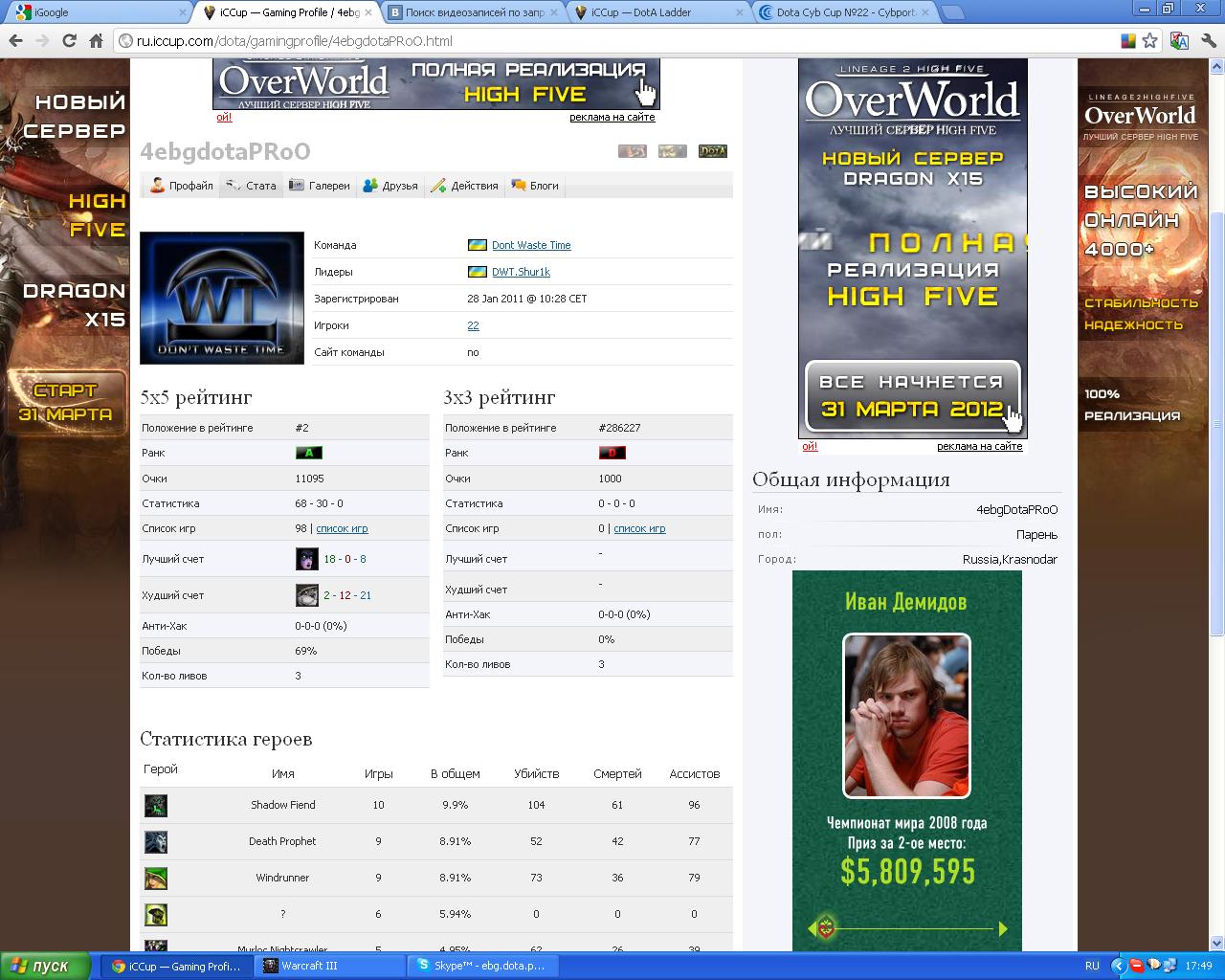Open the DWT.Shur1k leader profile link
This screenshot has height=980, width=1225.
tap(521, 272)
